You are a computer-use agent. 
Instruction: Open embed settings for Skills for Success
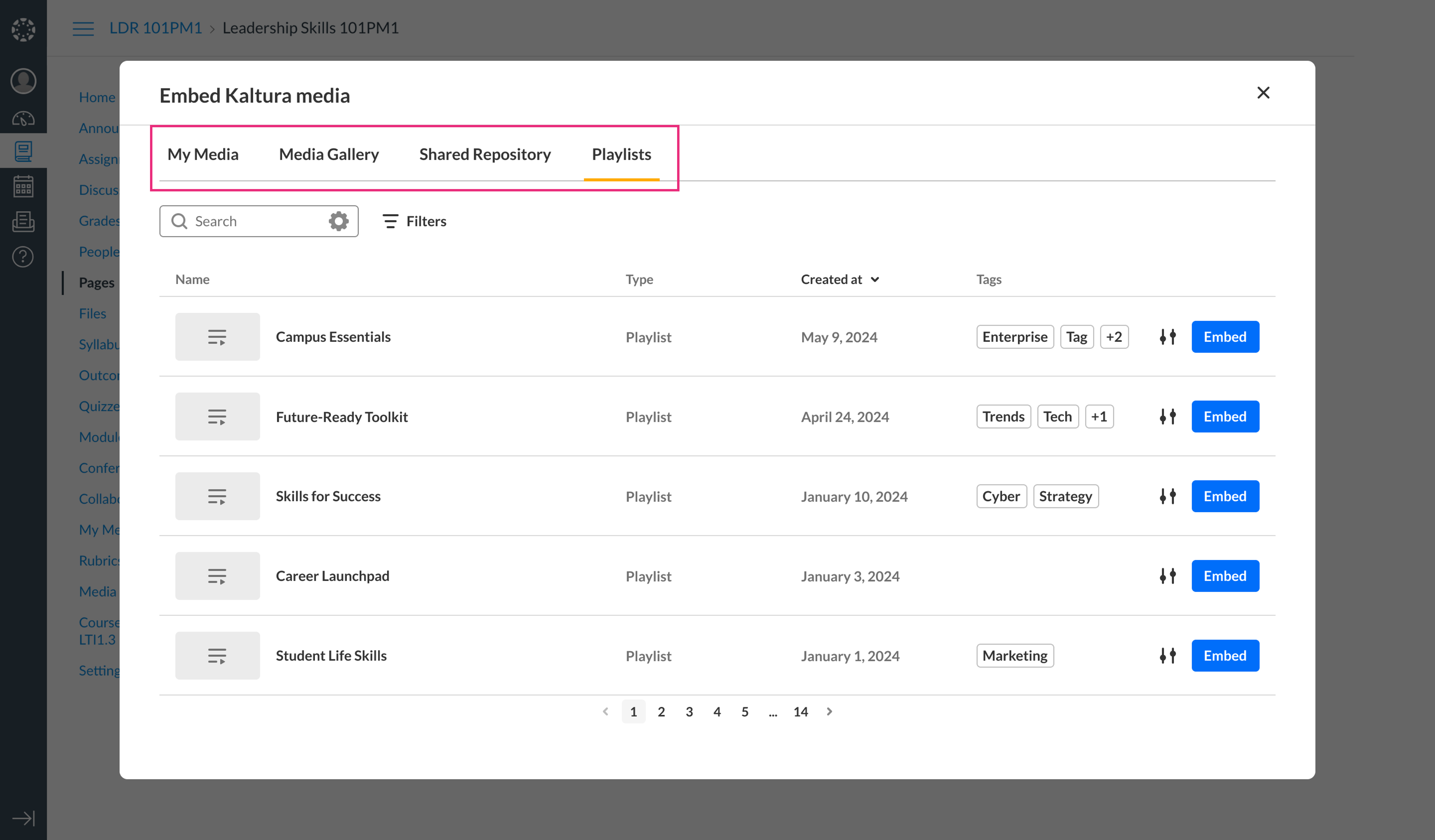pyautogui.click(x=1167, y=496)
